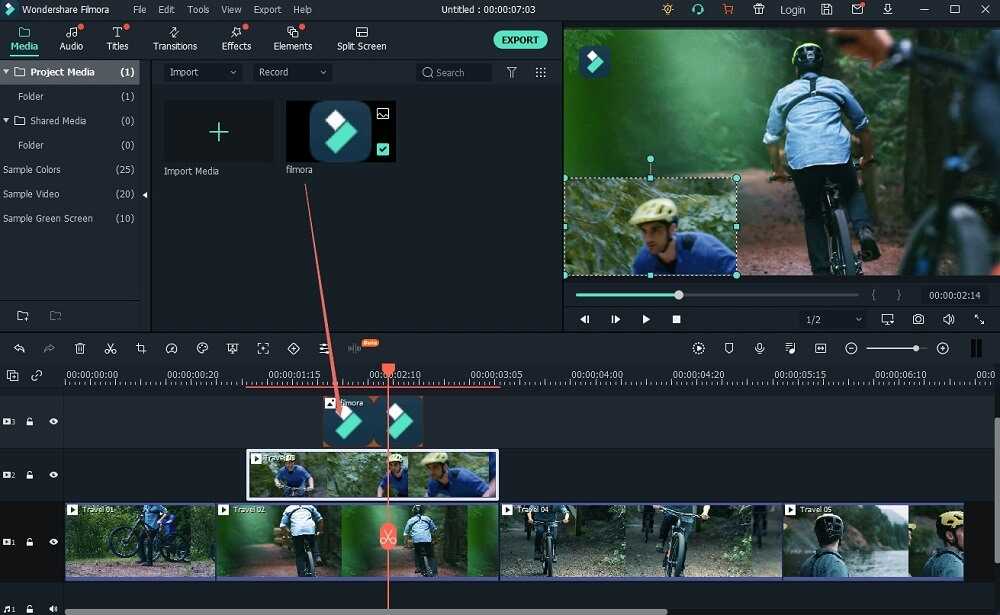Open the Record dropdown
This screenshot has height=615, width=1000.
point(293,72)
